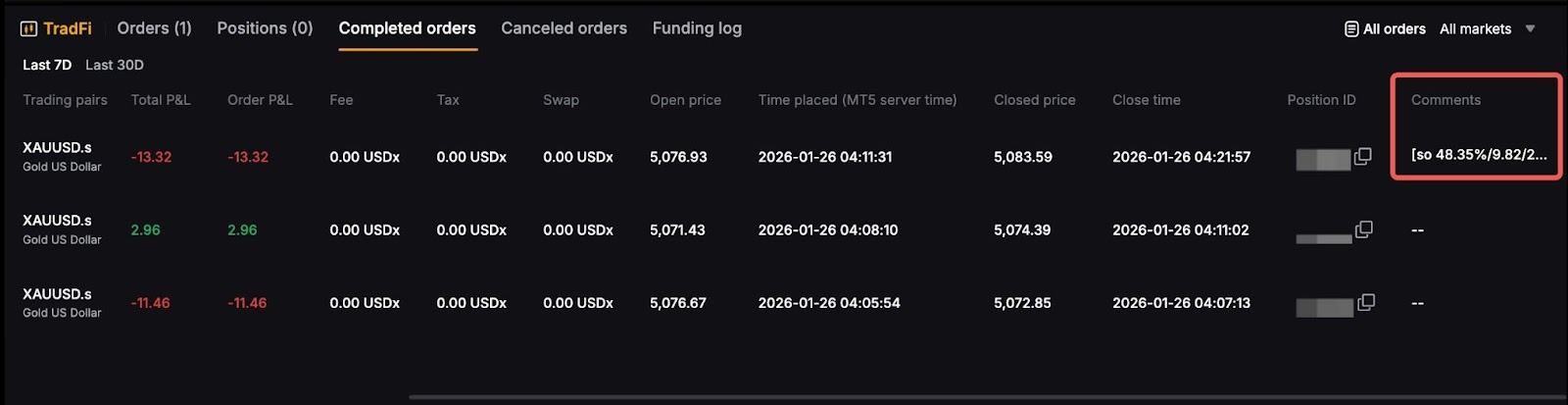Toggle the All orders filter
The height and width of the screenshot is (405, 1568).
pyautogui.click(x=1394, y=29)
